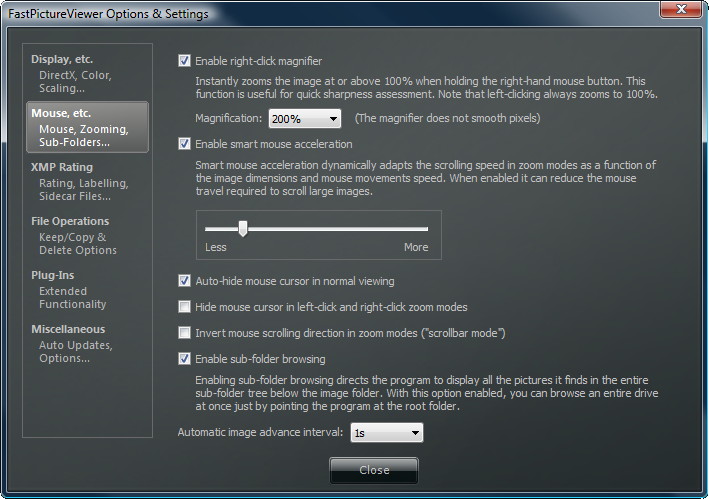
Task: Click the "Less" label under the slider
Action: pos(216,247)
